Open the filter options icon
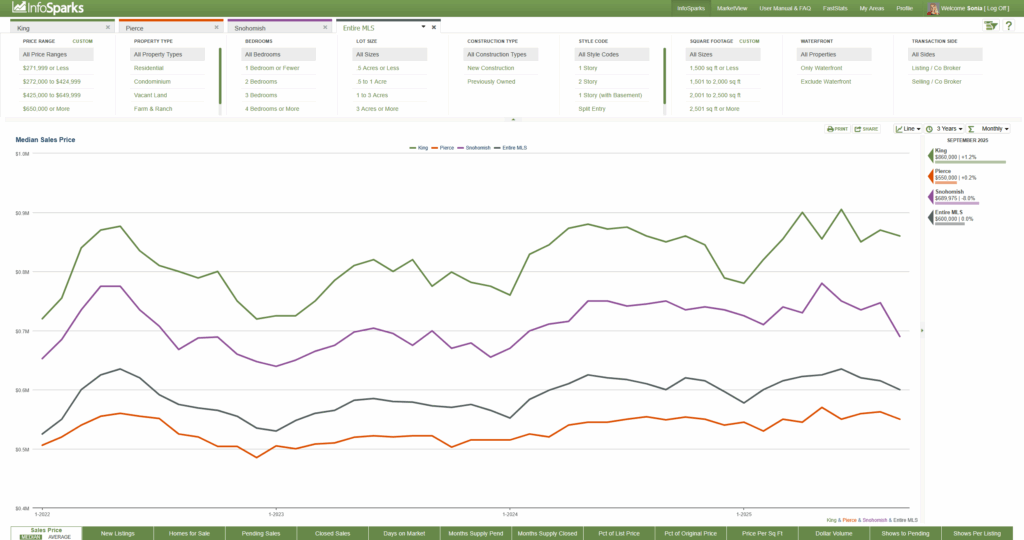Screen dimensions: 1024x540 tap(989, 26)
